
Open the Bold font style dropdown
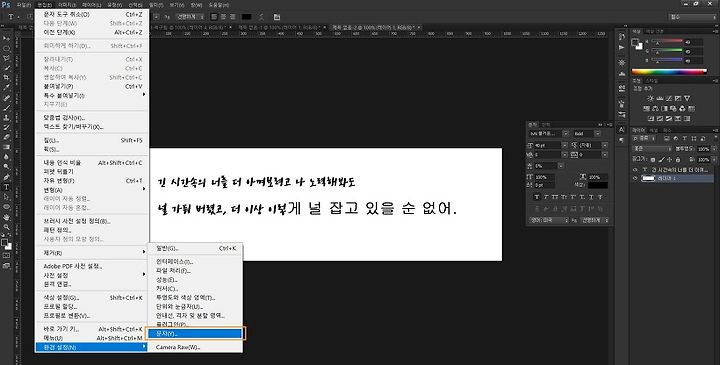(597, 134)
